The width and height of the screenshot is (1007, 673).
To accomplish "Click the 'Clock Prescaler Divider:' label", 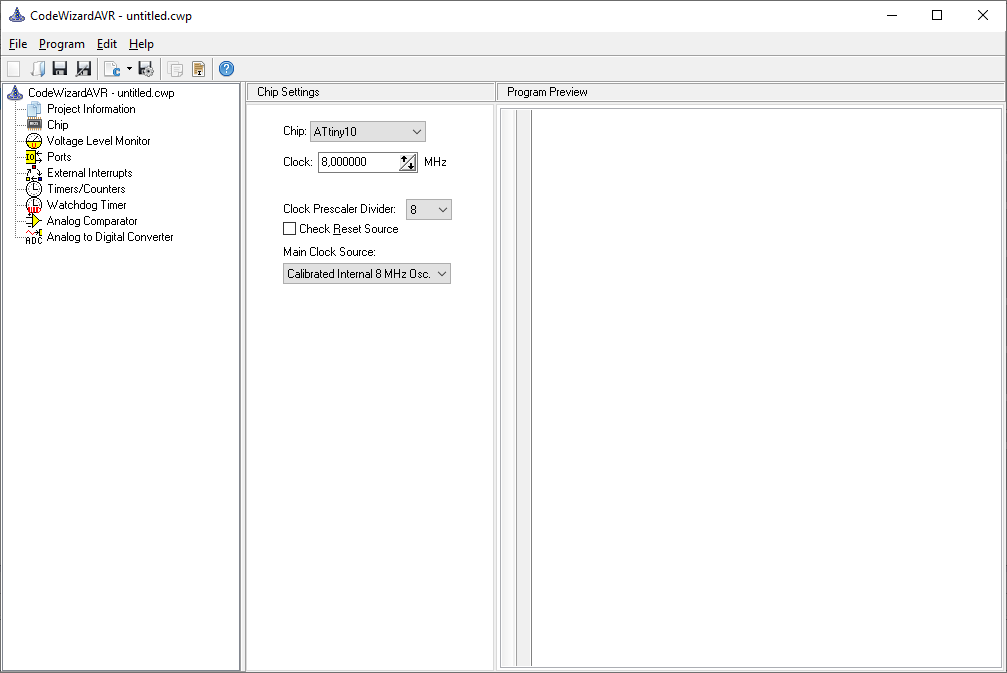I will (x=339, y=209).
